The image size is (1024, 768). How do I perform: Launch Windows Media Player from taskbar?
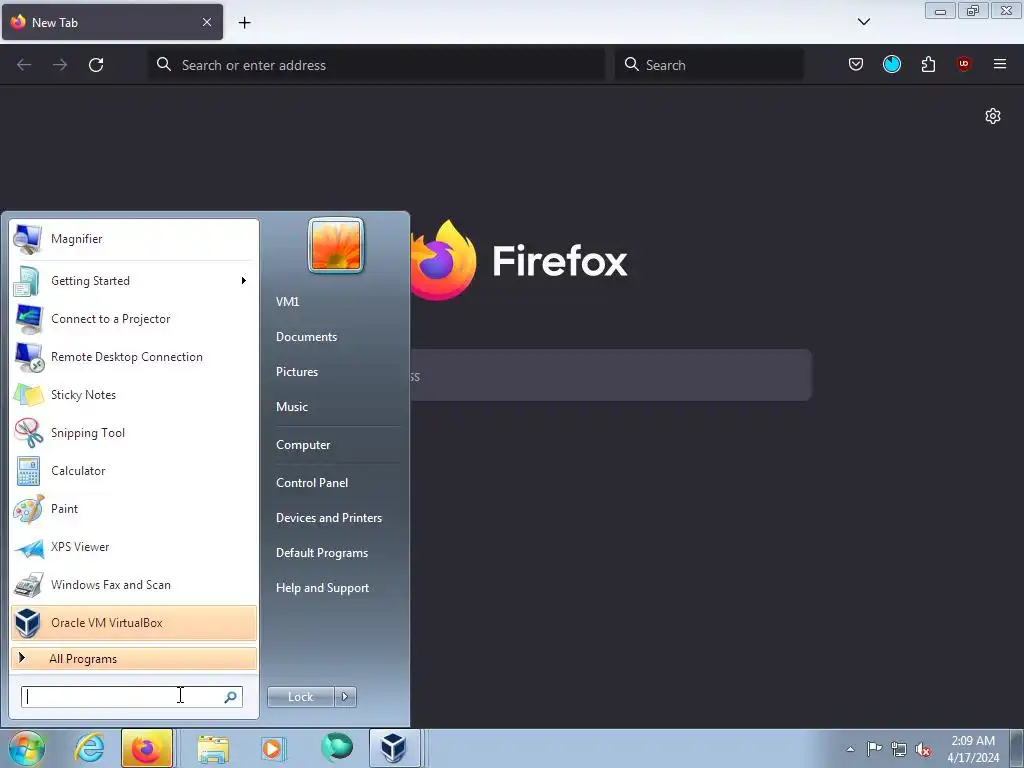273,748
